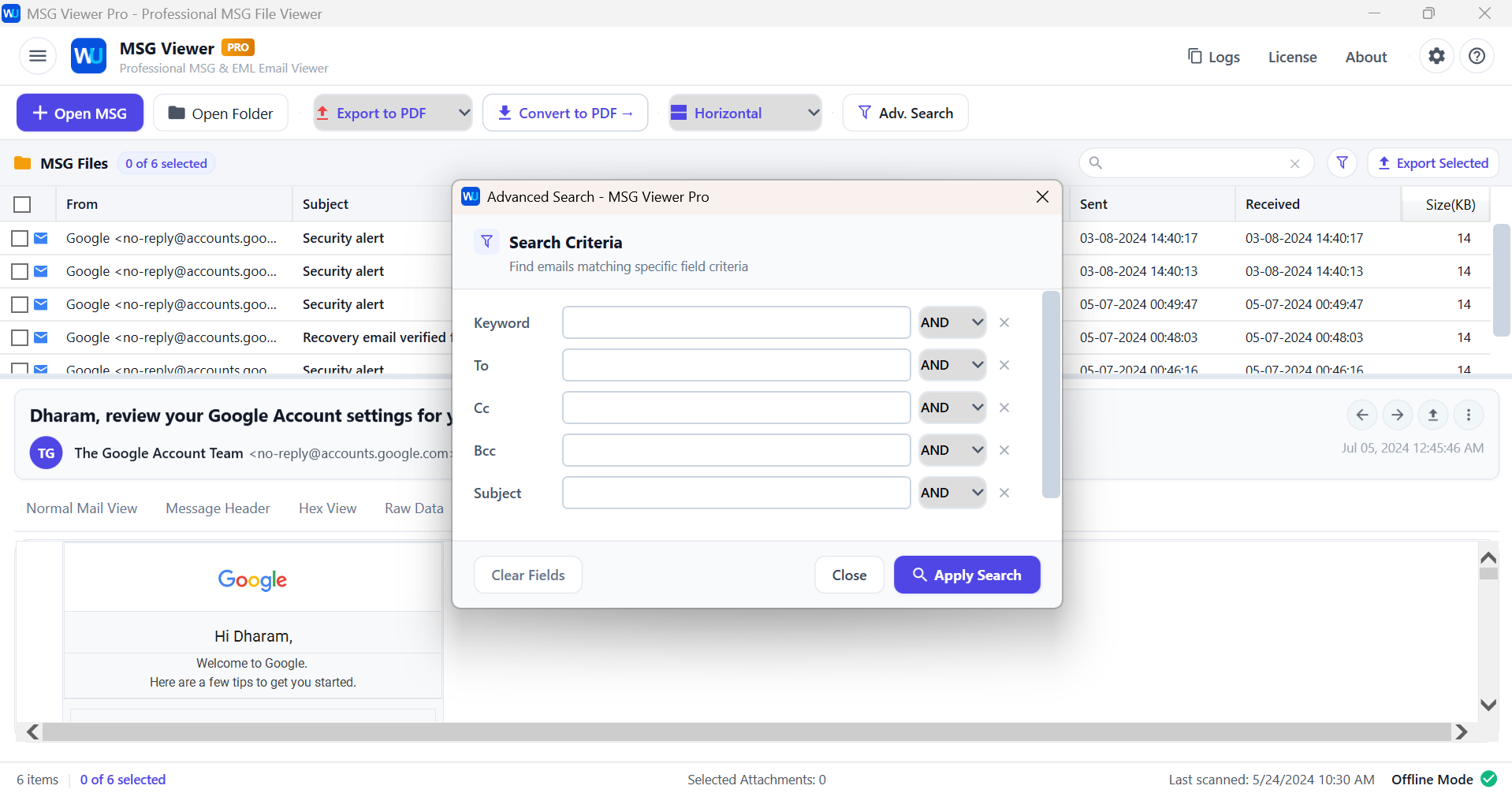
Task: Clear the MSG files search box
Action: pos(1294,164)
